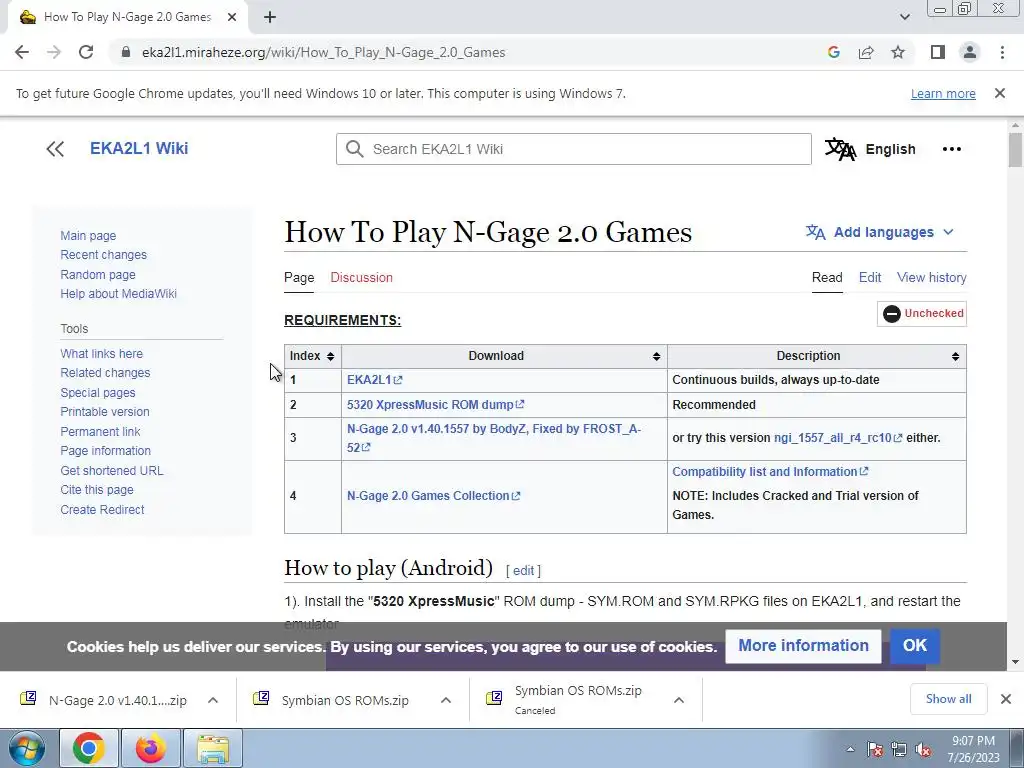Open the 5320 XpressMusic ROM dump link

[x=436, y=405]
